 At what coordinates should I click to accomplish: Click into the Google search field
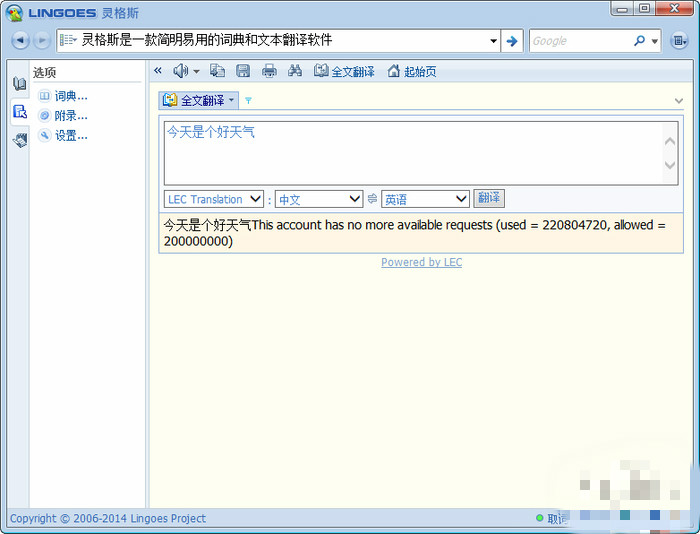tap(579, 41)
